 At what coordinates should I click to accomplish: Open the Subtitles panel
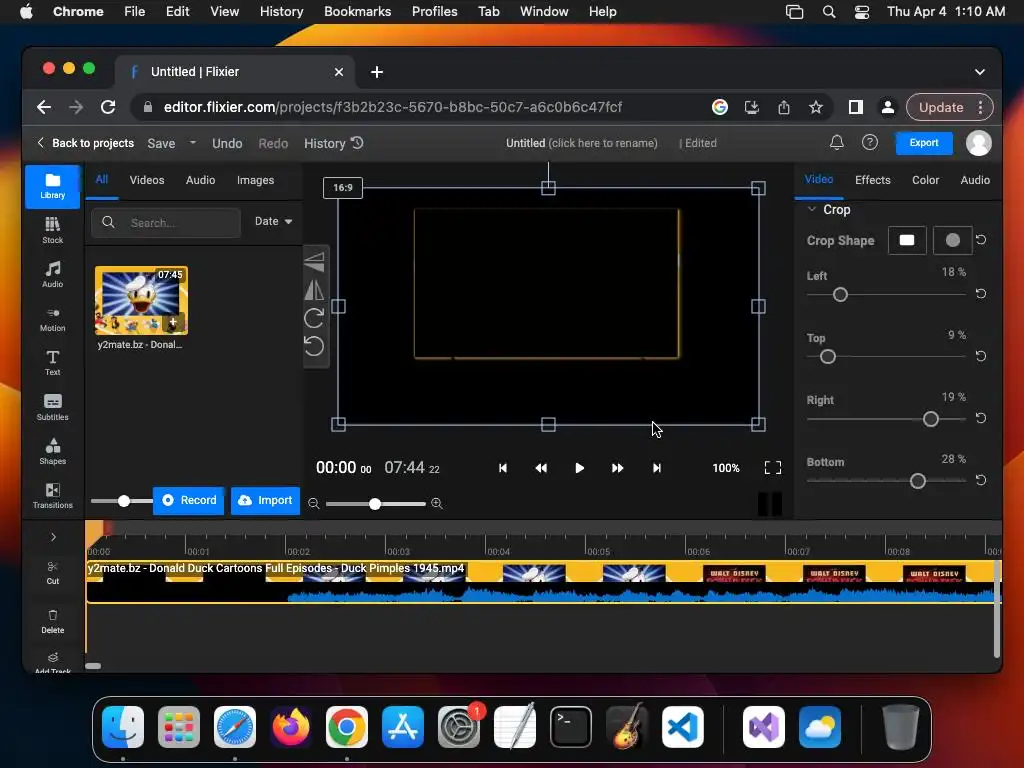(52, 408)
